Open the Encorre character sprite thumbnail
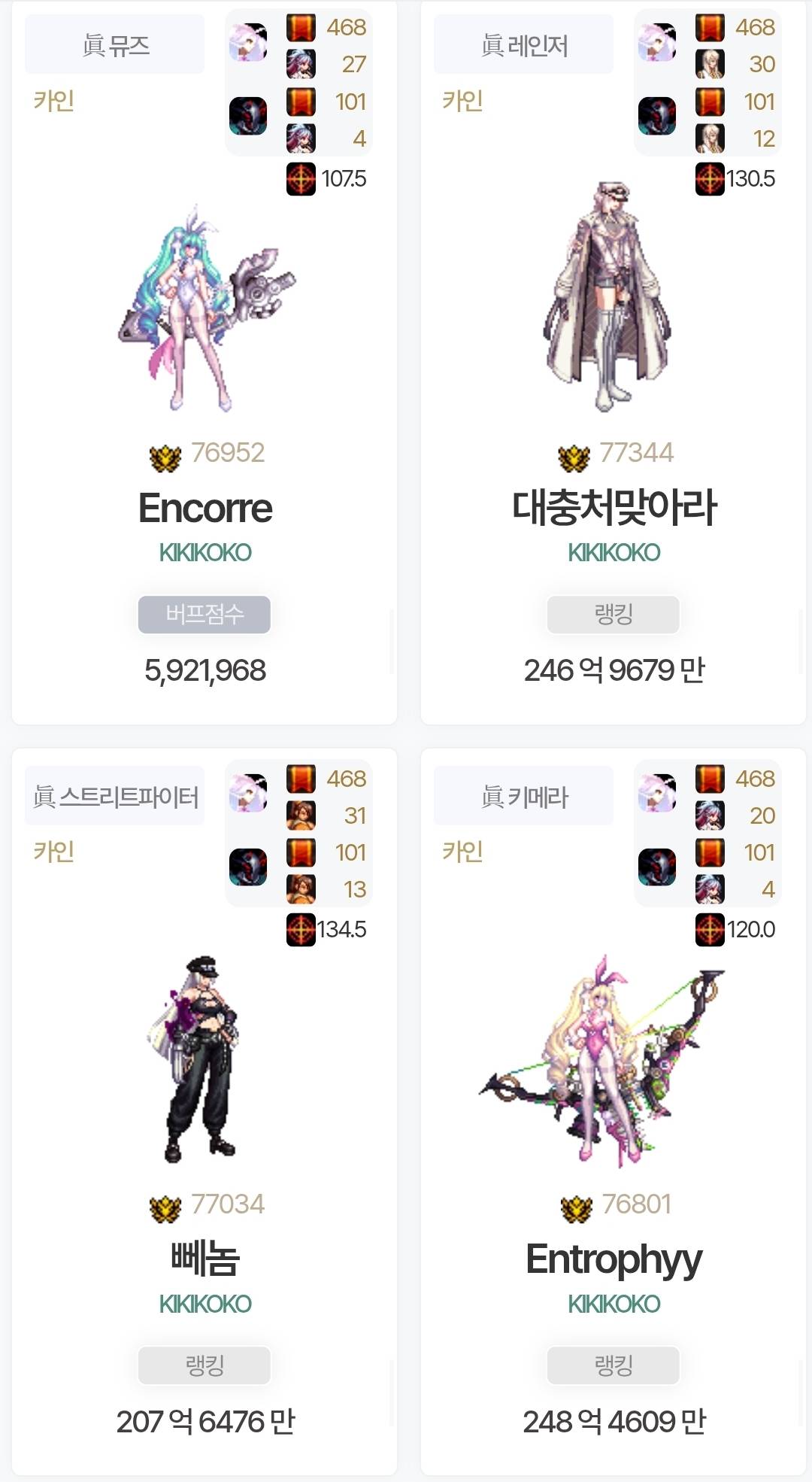This screenshot has height=1482, width=812. pos(207,307)
